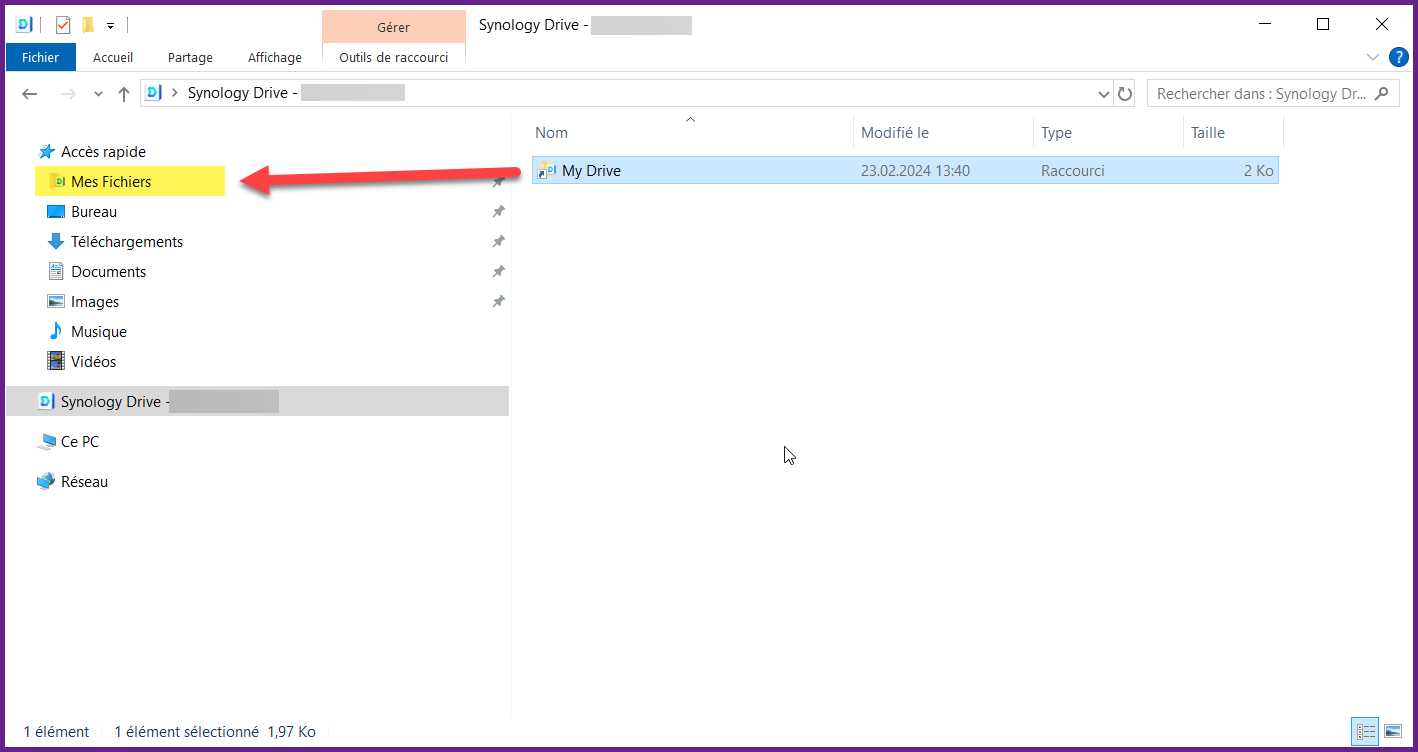Go up one folder level with up arrow

pos(124,94)
